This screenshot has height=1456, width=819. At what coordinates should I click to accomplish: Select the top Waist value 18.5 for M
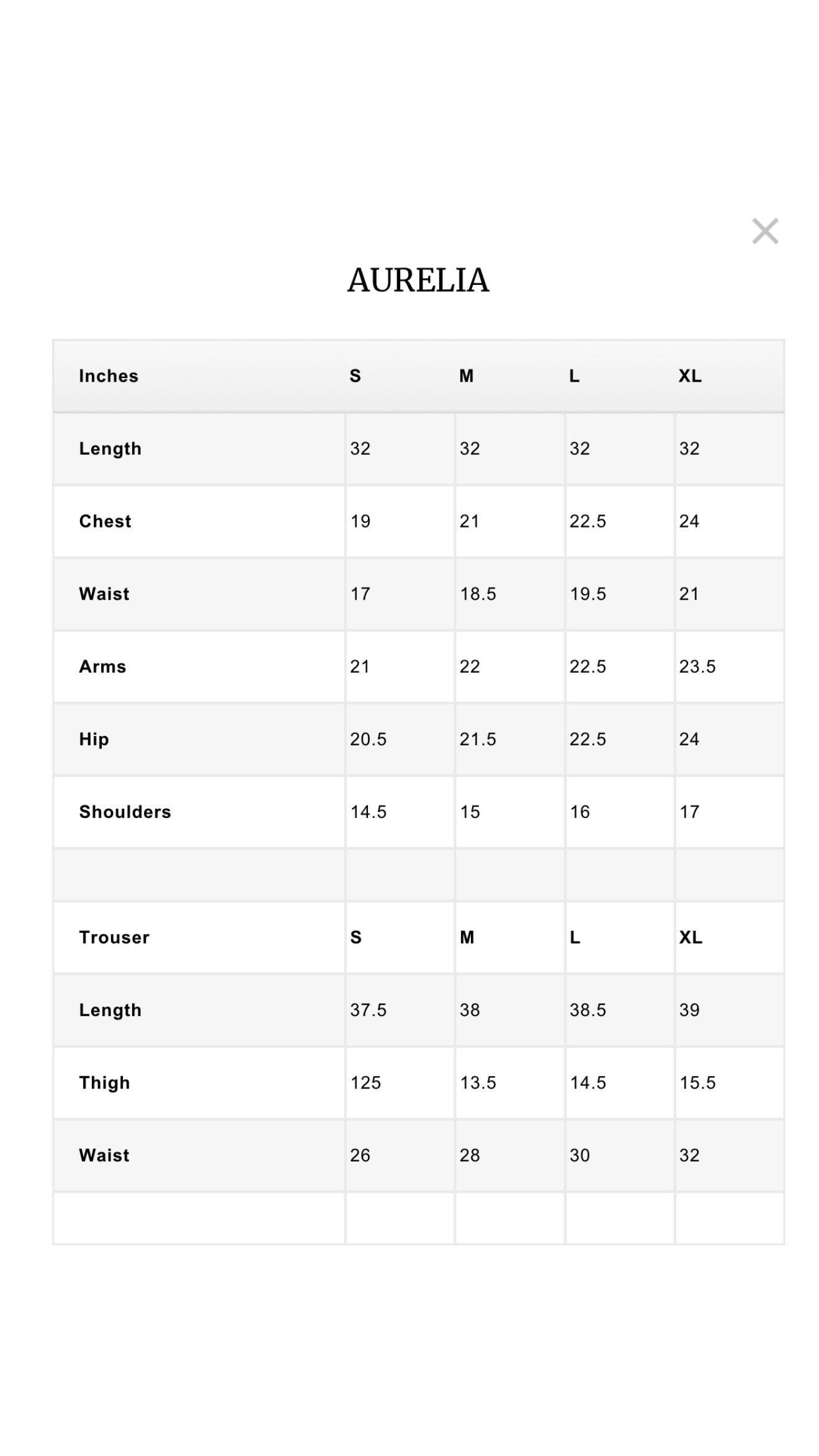coord(478,594)
